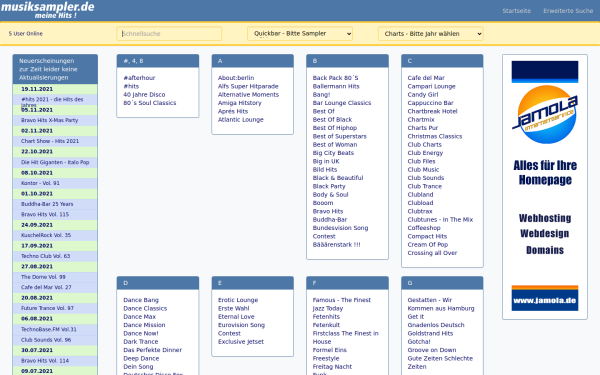Open Exclusive Jetset sampler

241,342
